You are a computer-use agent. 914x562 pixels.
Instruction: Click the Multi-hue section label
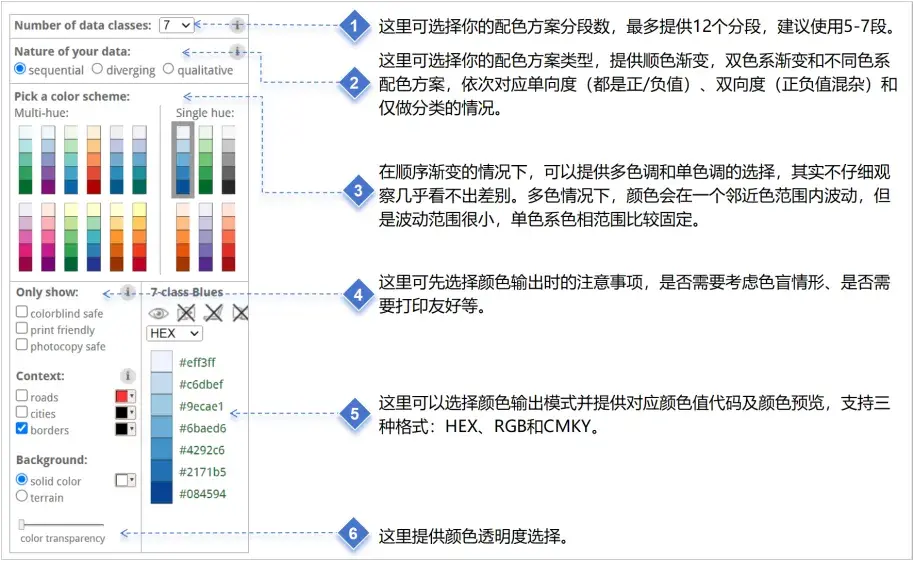pos(41,113)
